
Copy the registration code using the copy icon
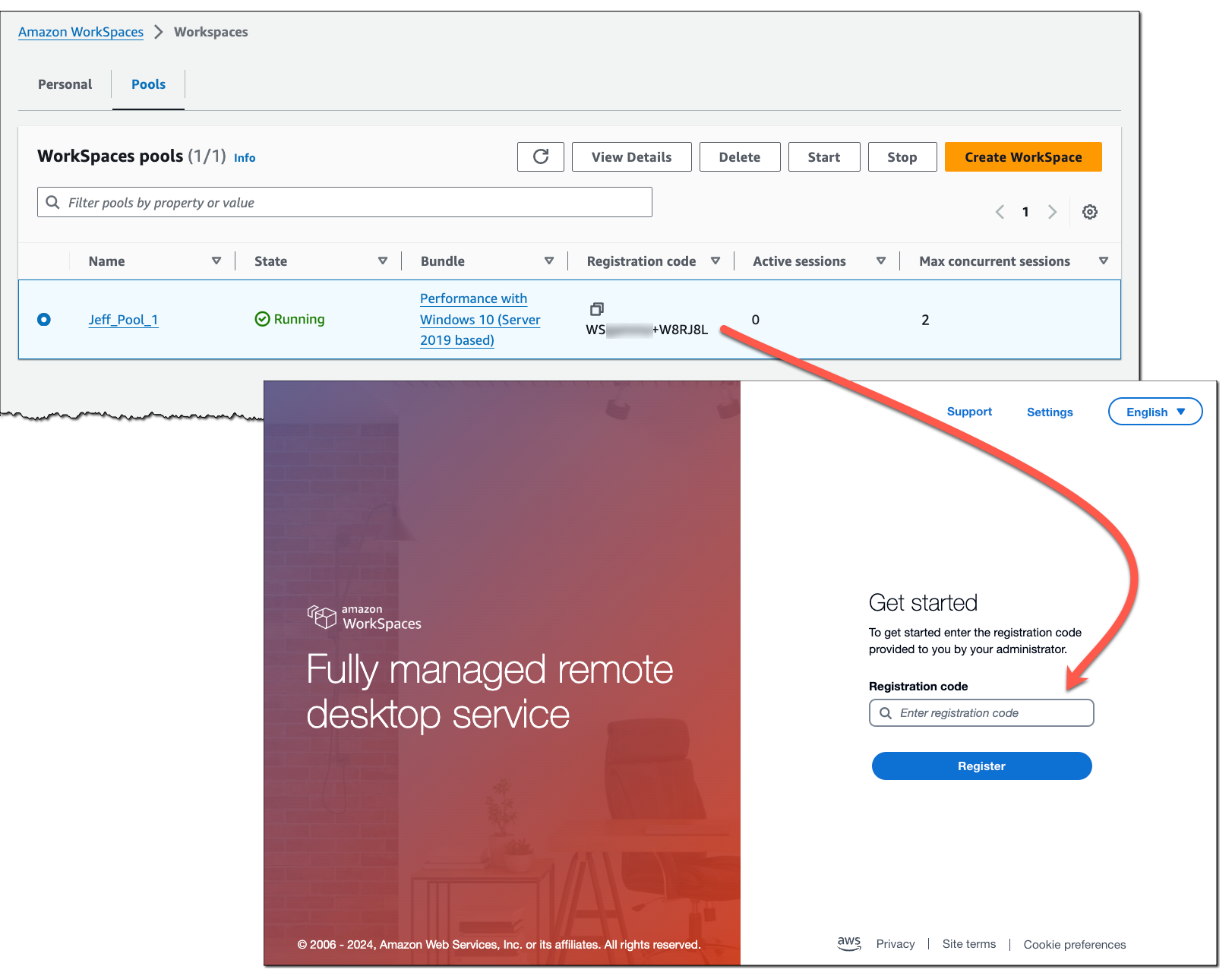pos(597,308)
